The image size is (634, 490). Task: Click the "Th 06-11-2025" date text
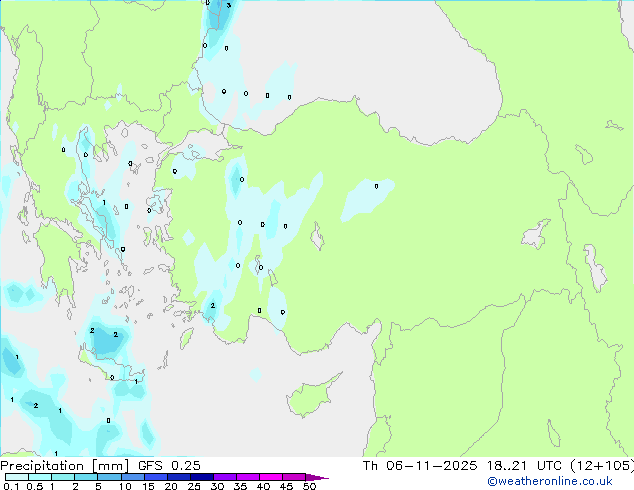pos(420,466)
